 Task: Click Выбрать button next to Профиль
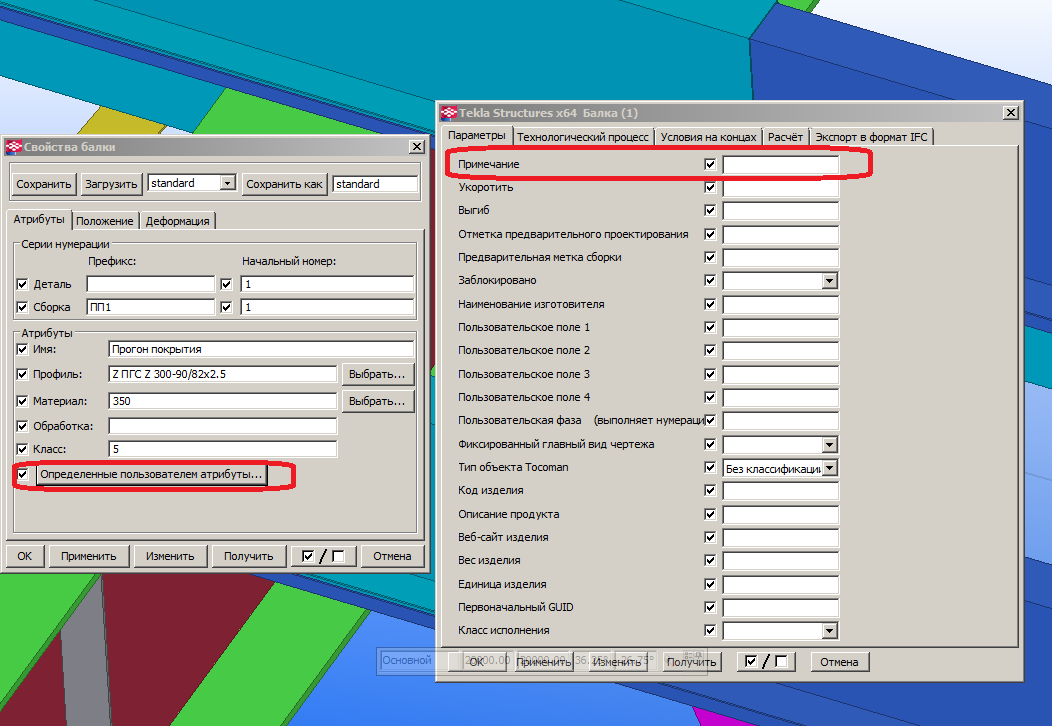click(x=378, y=374)
